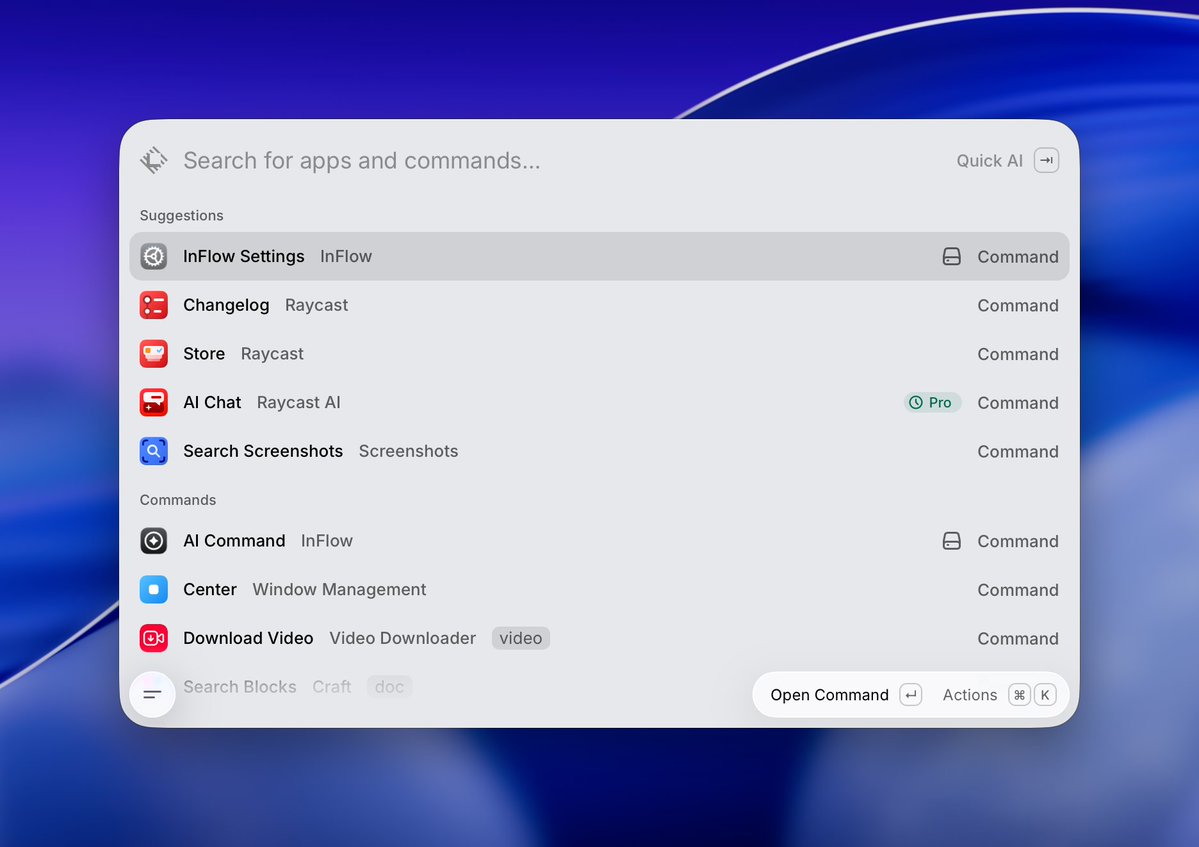Open the Download Video command
This screenshot has height=847, width=1199.
coord(599,638)
